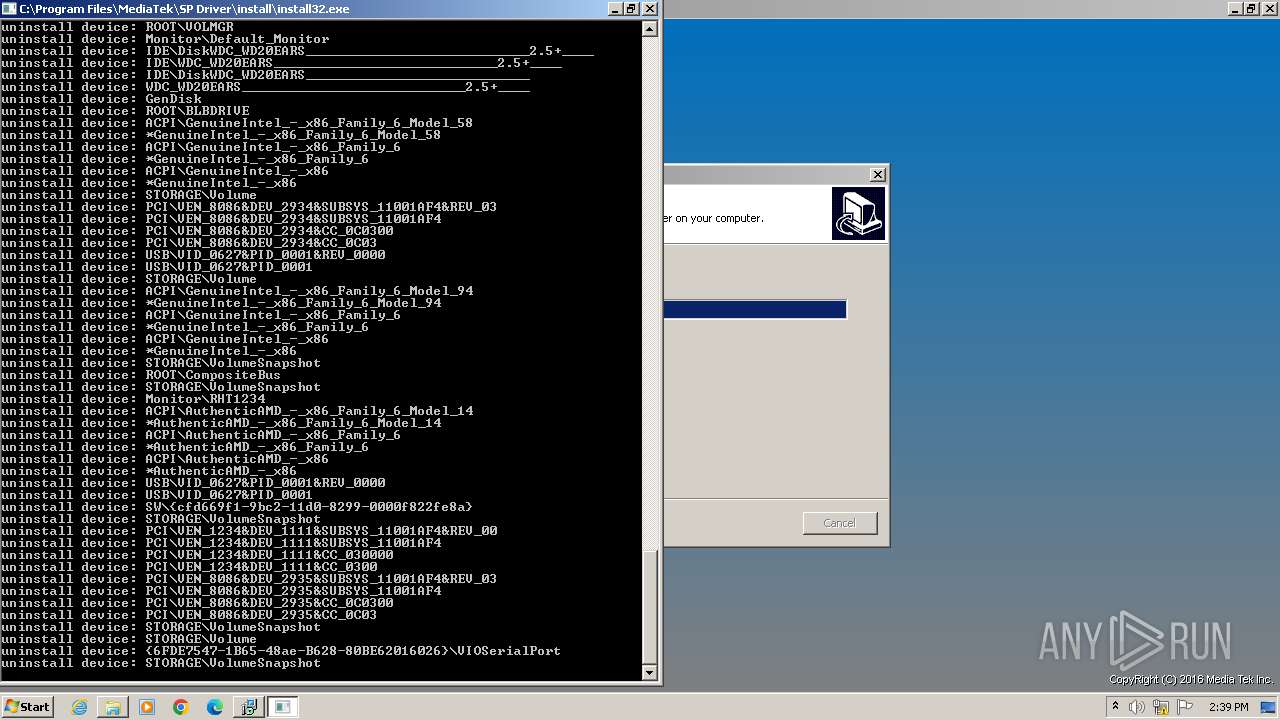
Task: Open the volume speaker tray icon
Action: (x=1137, y=707)
